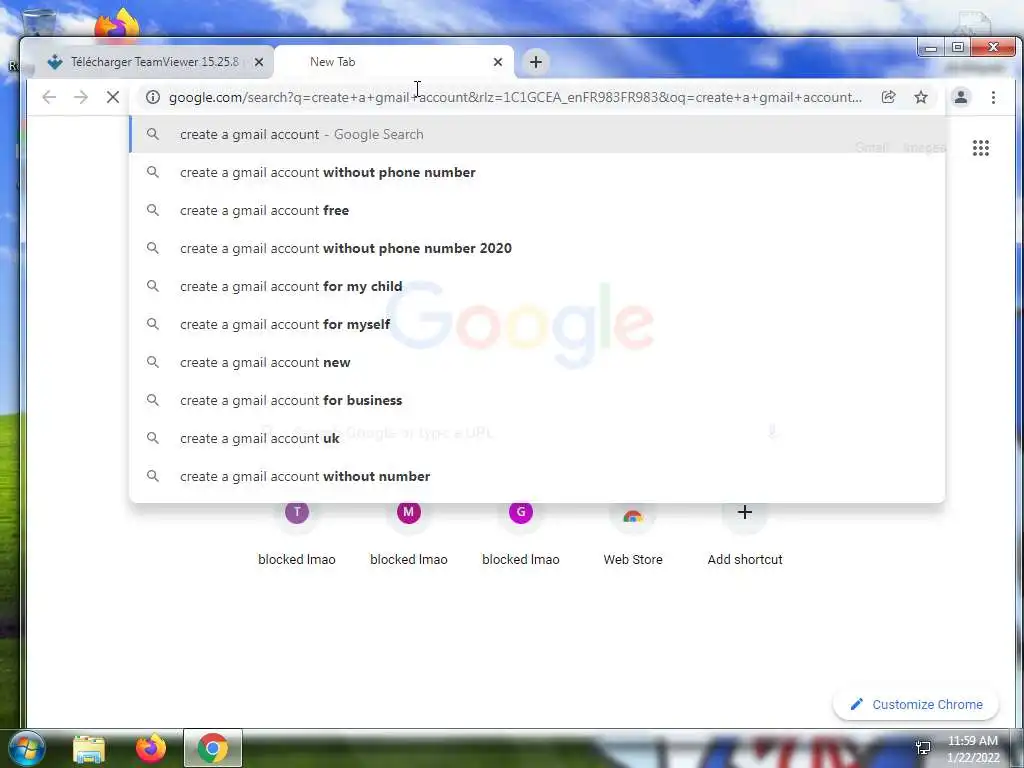Click the Customize Chrome button

click(x=916, y=705)
